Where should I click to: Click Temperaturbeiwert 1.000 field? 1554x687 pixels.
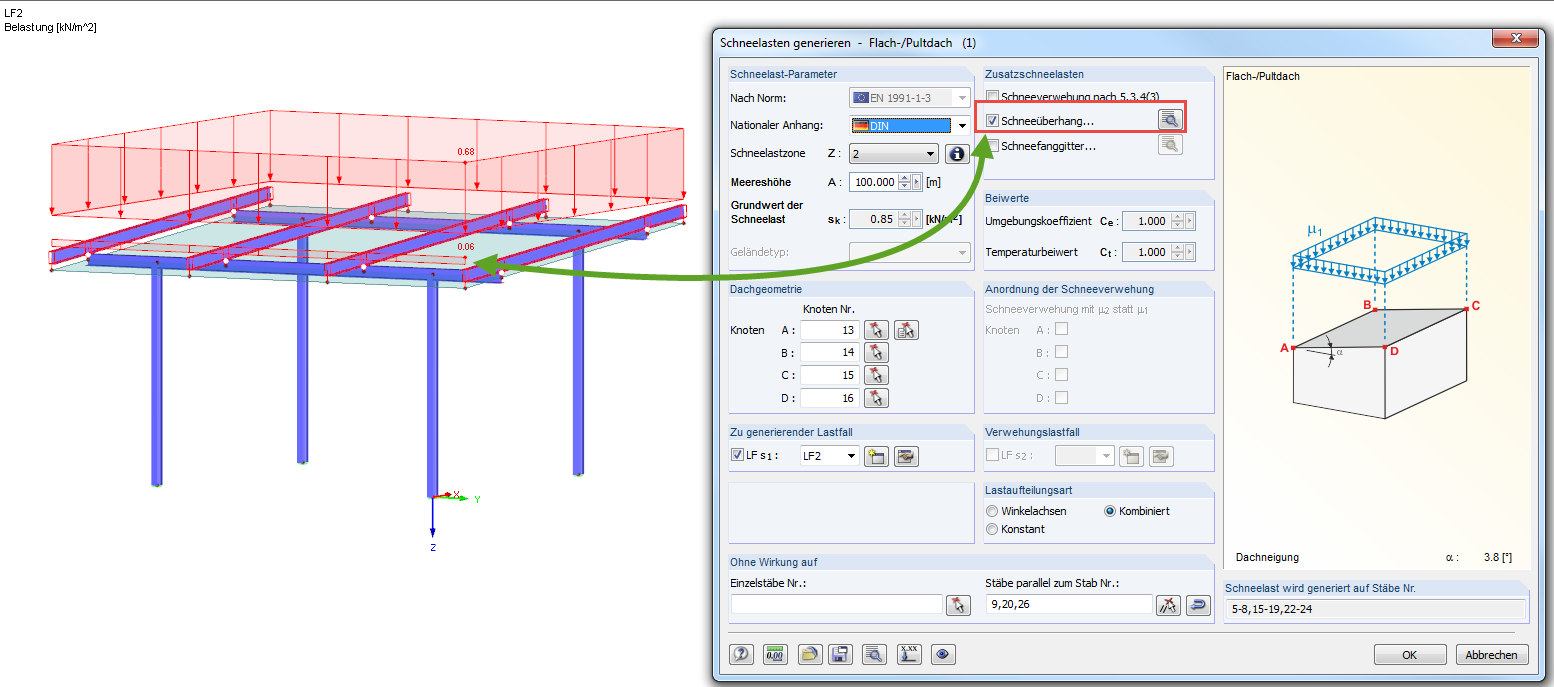click(x=1147, y=252)
